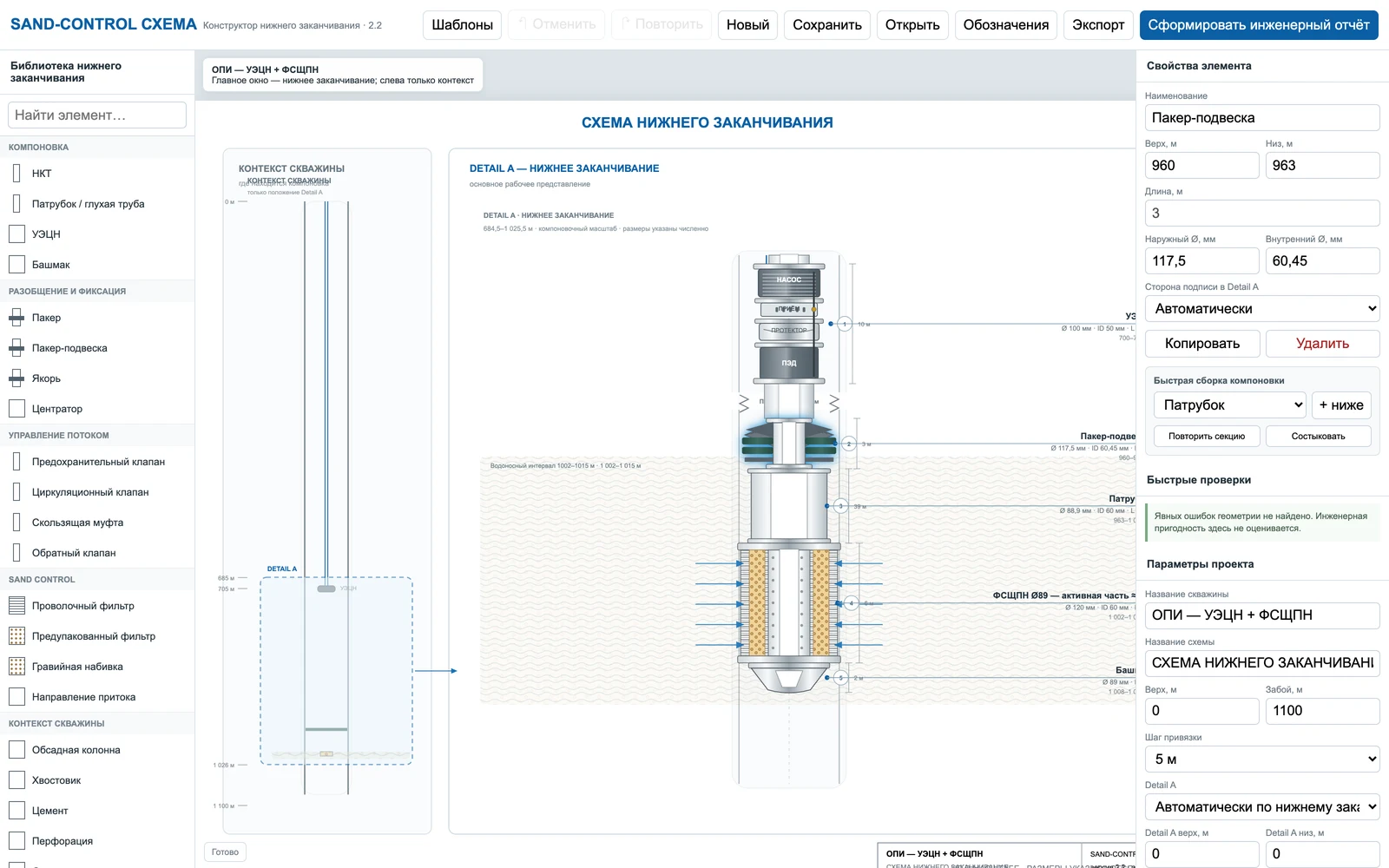
Task: Click Повторить секцию button
Action: pyautogui.click(x=1207, y=437)
